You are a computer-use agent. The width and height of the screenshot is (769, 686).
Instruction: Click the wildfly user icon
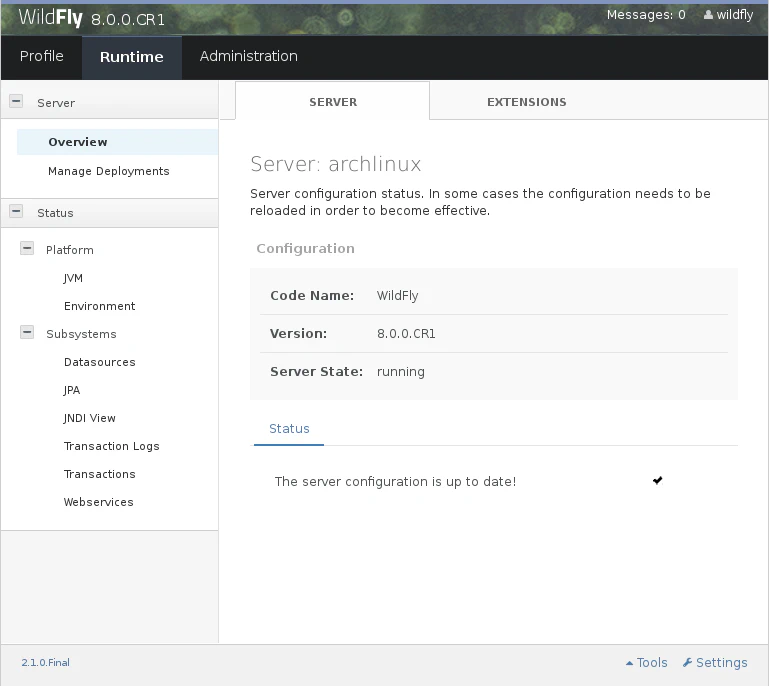[x=709, y=15]
